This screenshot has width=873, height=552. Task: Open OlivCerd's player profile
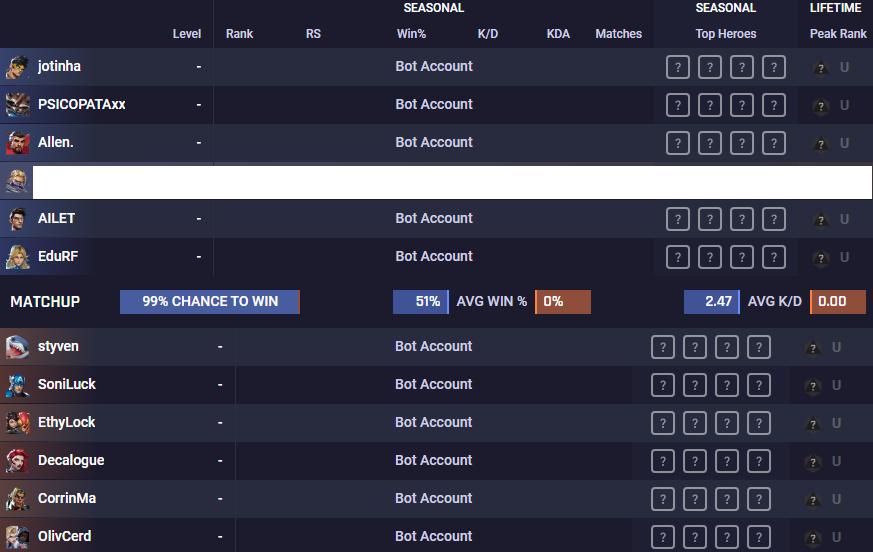pos(65,536)
